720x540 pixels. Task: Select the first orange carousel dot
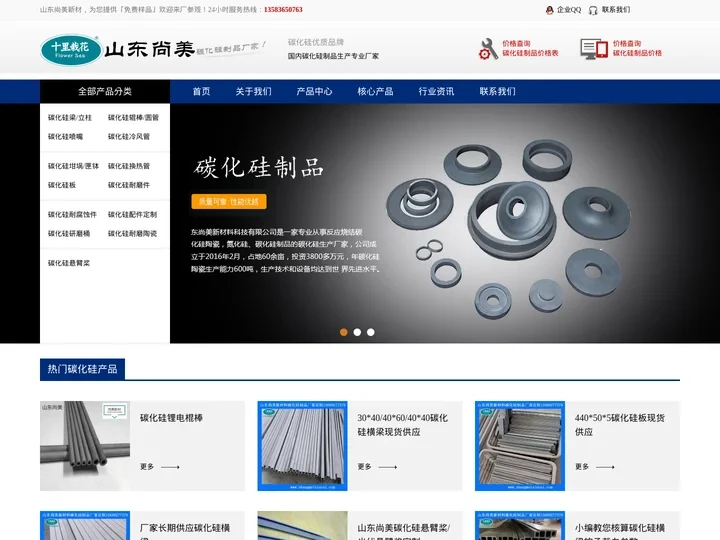coord(343,332)
